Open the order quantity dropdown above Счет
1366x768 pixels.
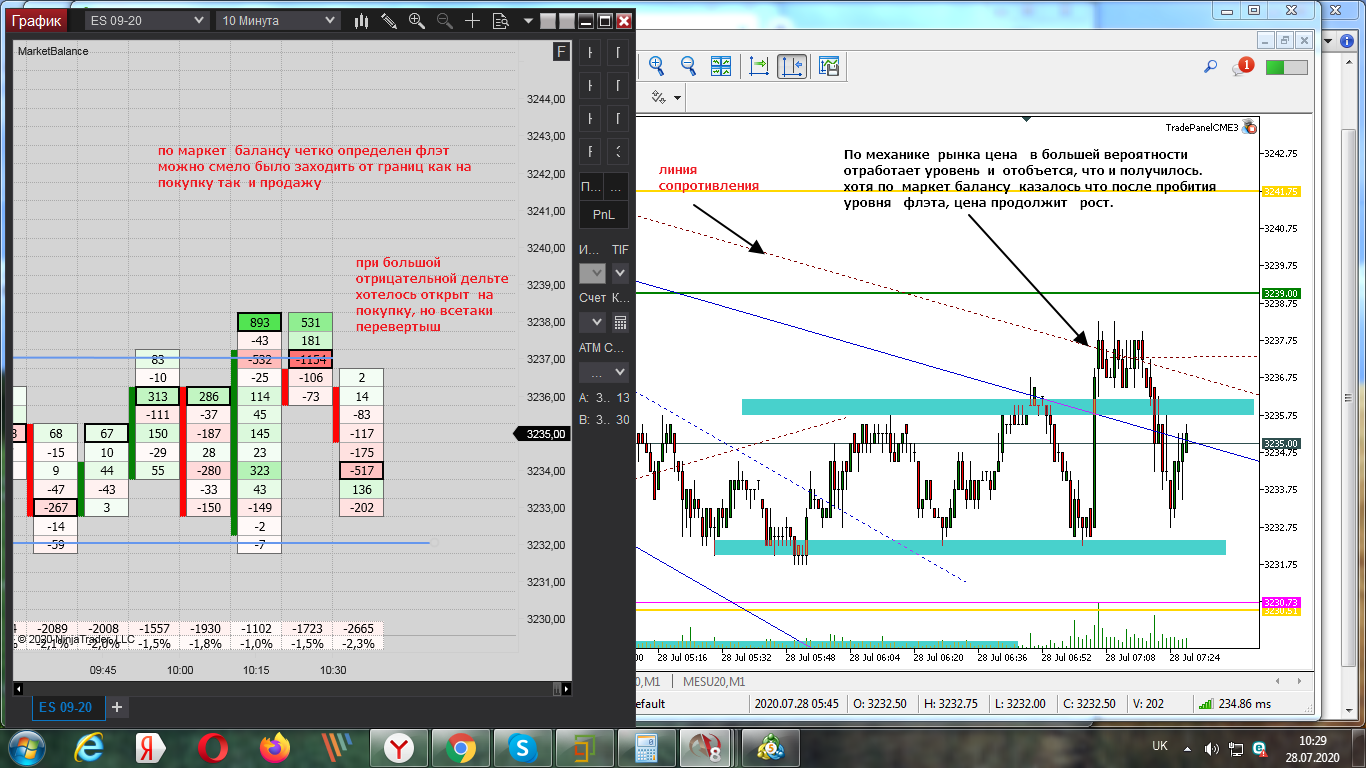pos(593,273)
